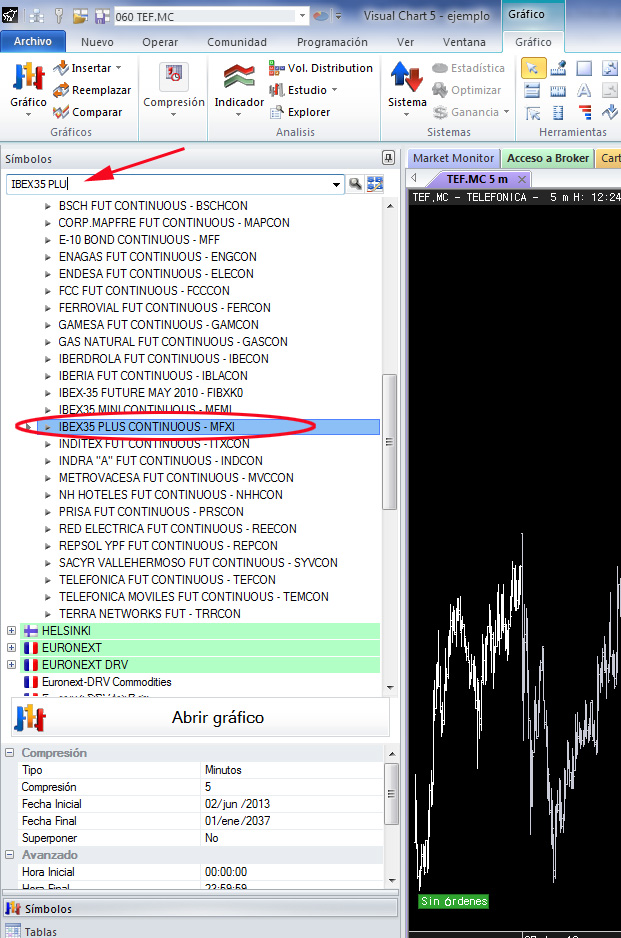The image size is (621, 938).
Task: Expand the EURONEXT market node
Action: [11, 647]
